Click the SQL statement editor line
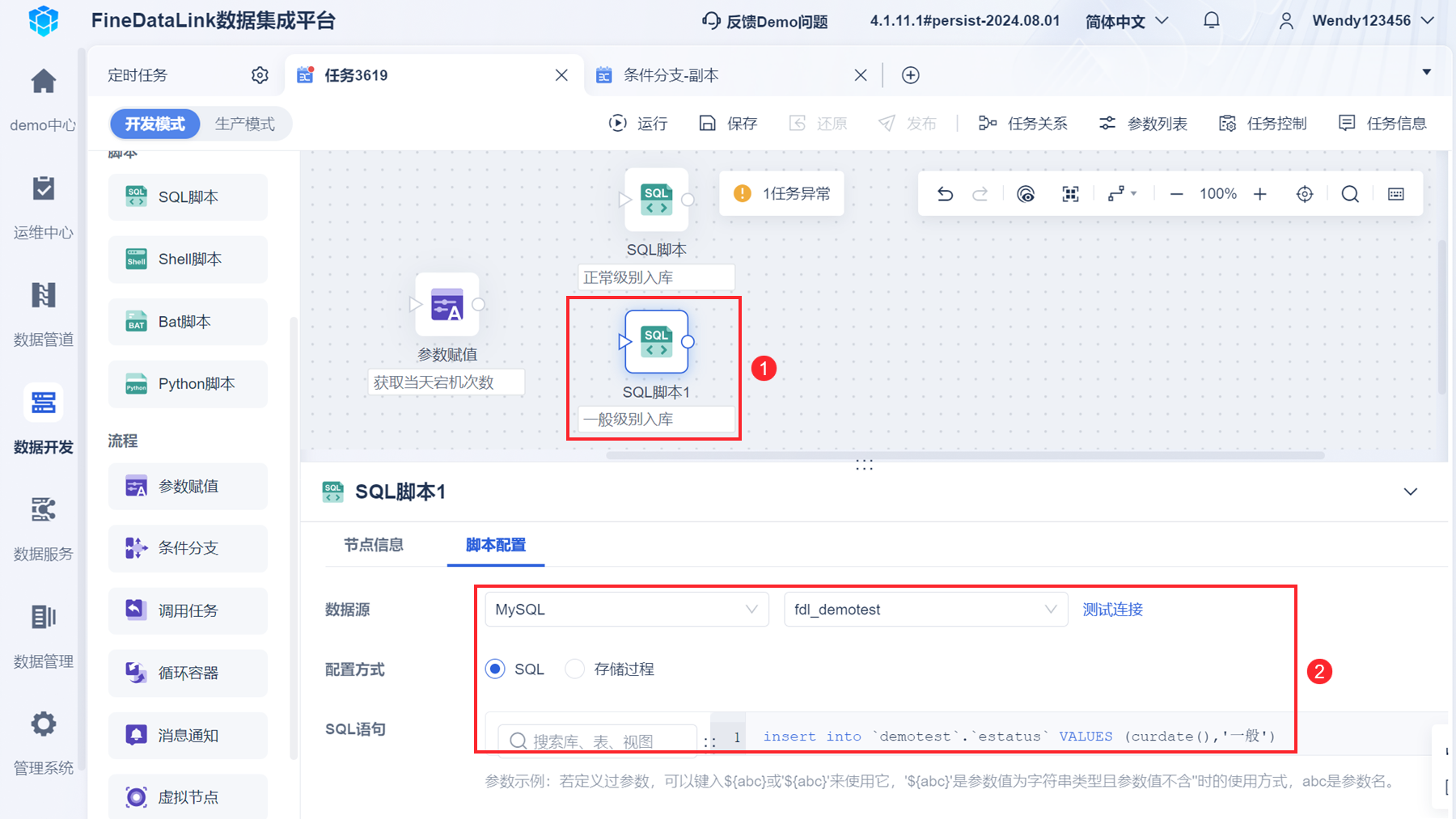Image resolution: width=1456 pixels, height=819 pixels. point(1019,737)
